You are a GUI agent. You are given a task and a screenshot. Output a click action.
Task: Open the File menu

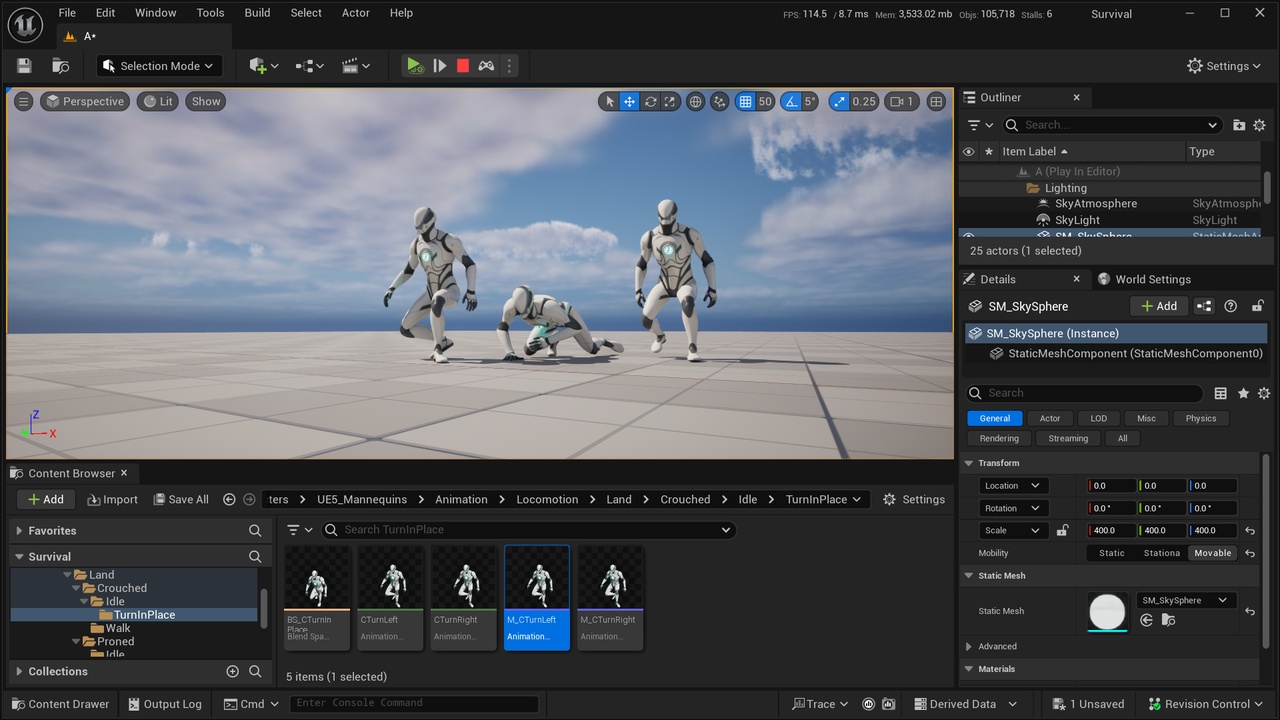click(x=67, y=13)
